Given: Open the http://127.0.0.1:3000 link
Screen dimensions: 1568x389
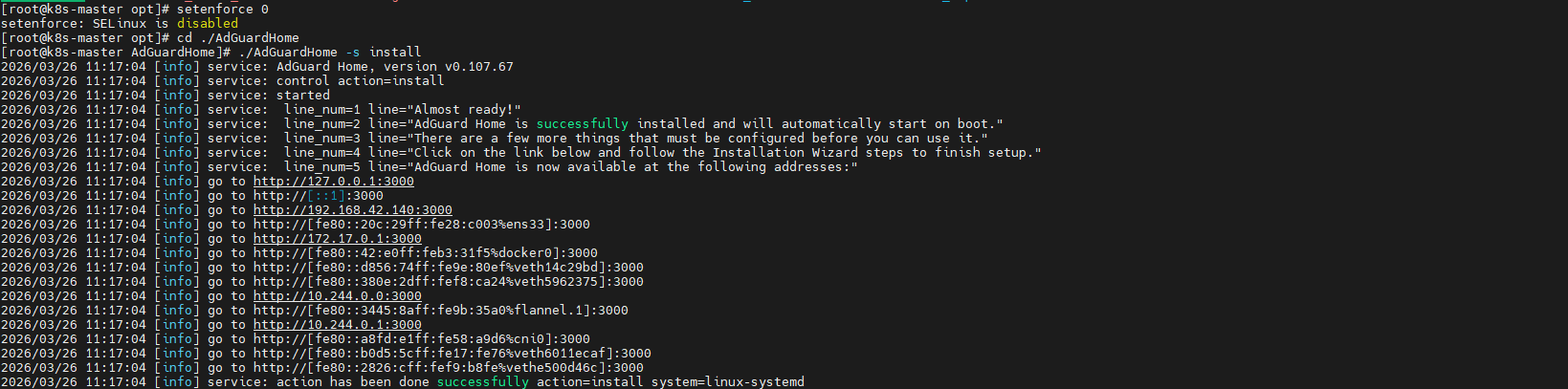Looking at the screenshot, I should [333, 182].
